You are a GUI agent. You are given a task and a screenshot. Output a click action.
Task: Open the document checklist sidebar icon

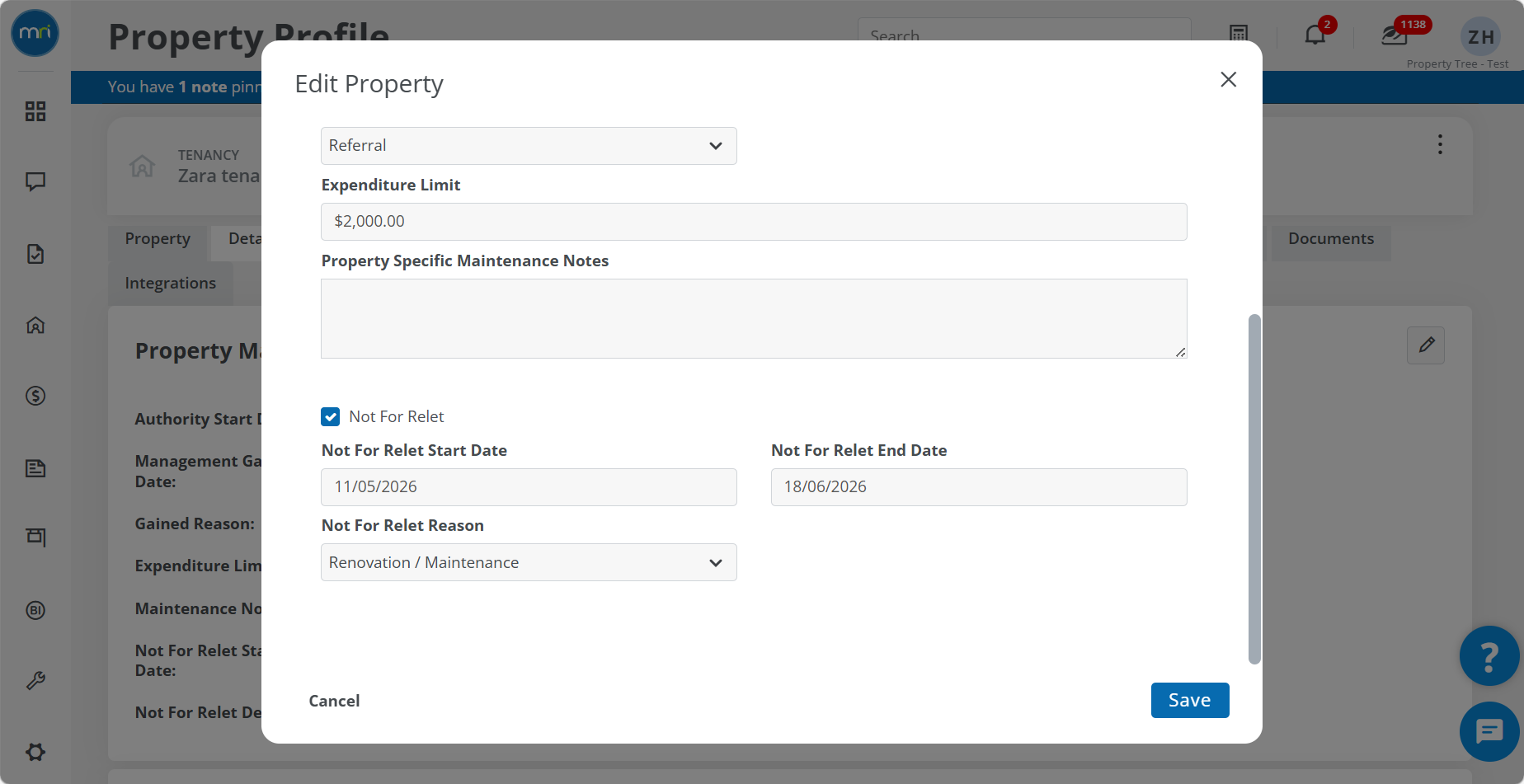[x=35, y=254]
